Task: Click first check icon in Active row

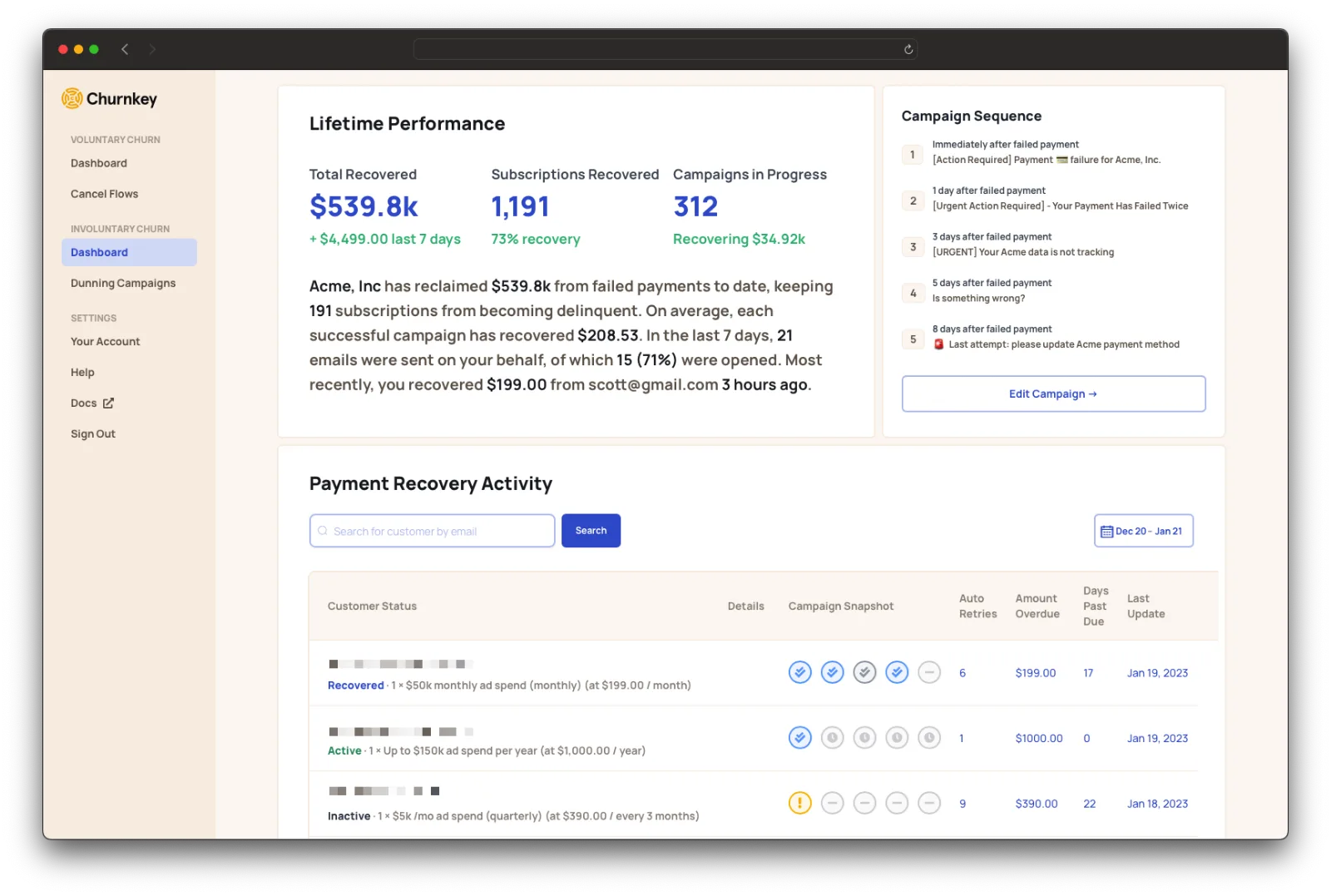Action: click(x=799, y=737)
